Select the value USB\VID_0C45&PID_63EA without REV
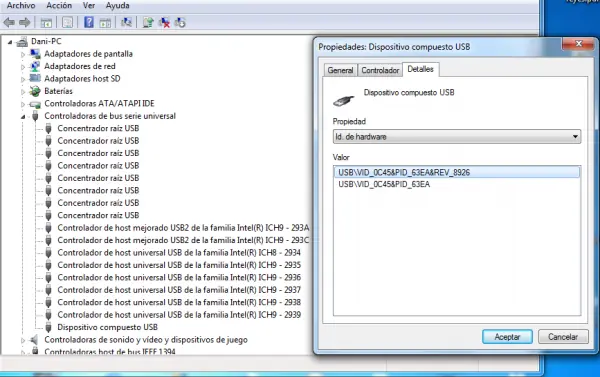This screenshot has height=377, width=600. tap(384, 184)
